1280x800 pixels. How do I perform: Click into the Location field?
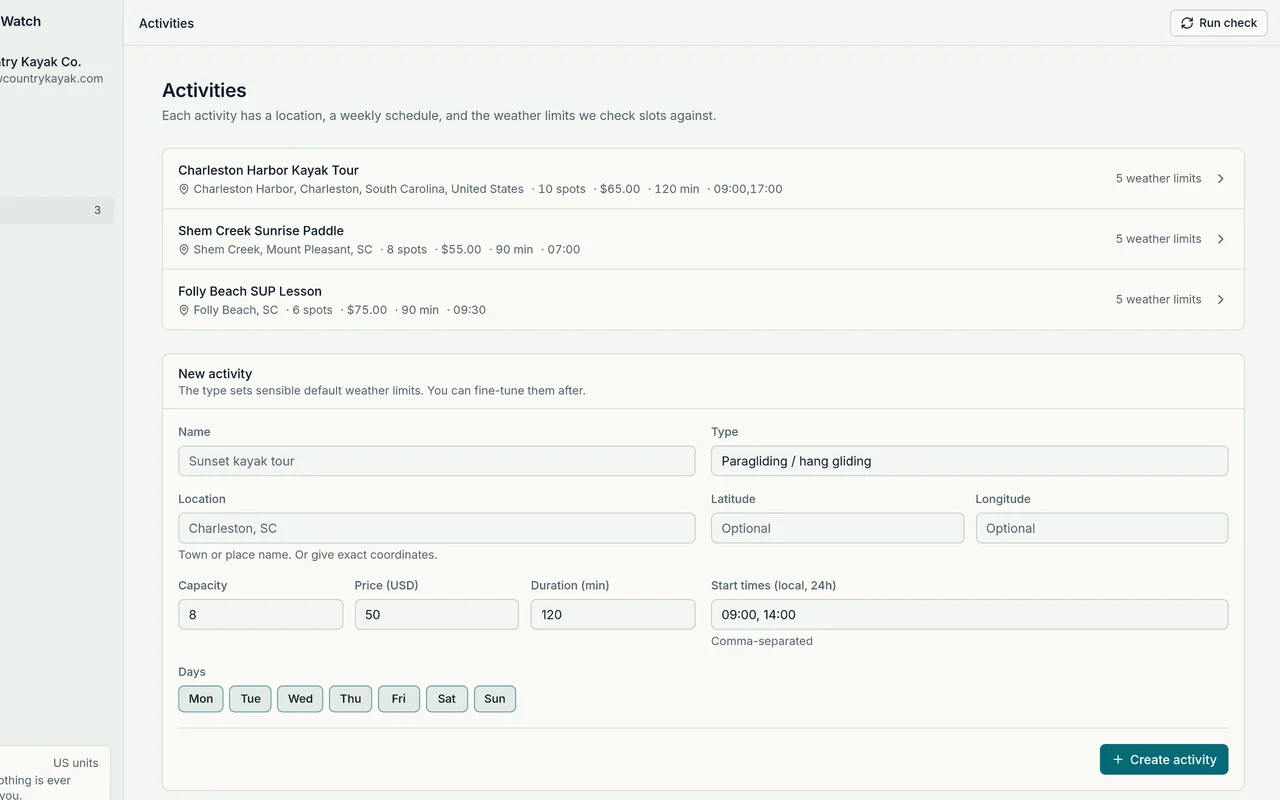point(437,528)
